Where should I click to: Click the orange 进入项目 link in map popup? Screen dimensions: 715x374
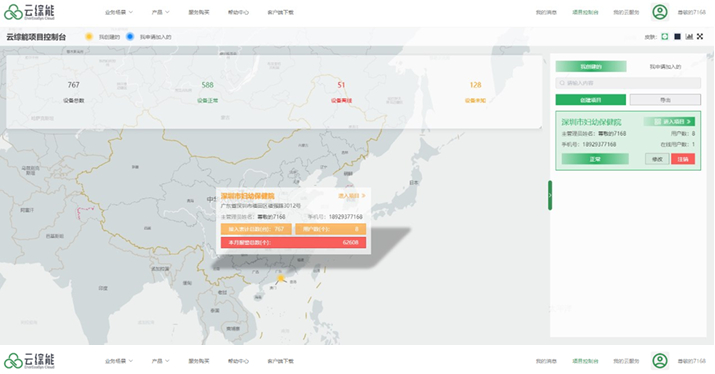(x=352, y=196)
